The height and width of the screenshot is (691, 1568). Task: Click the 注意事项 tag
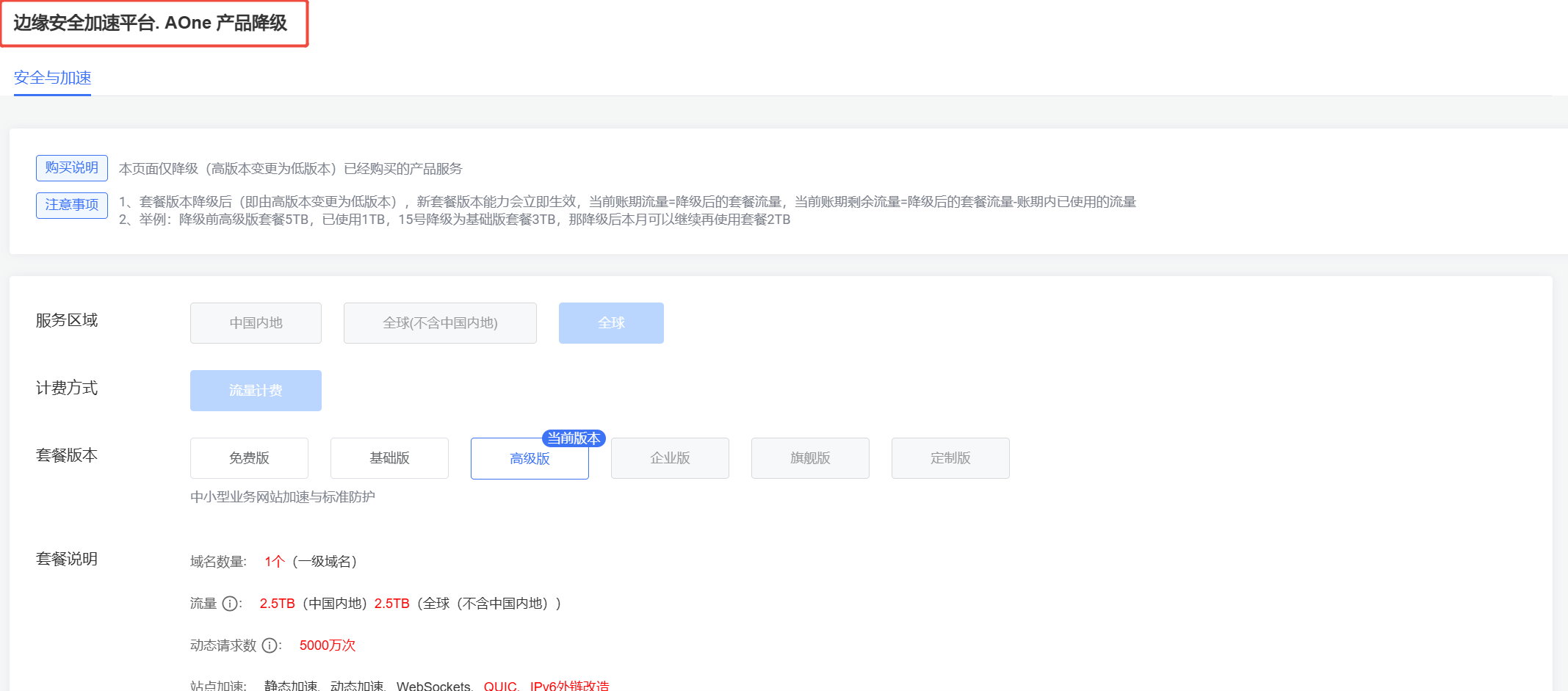pyautogui.click(x=72, y=205)
